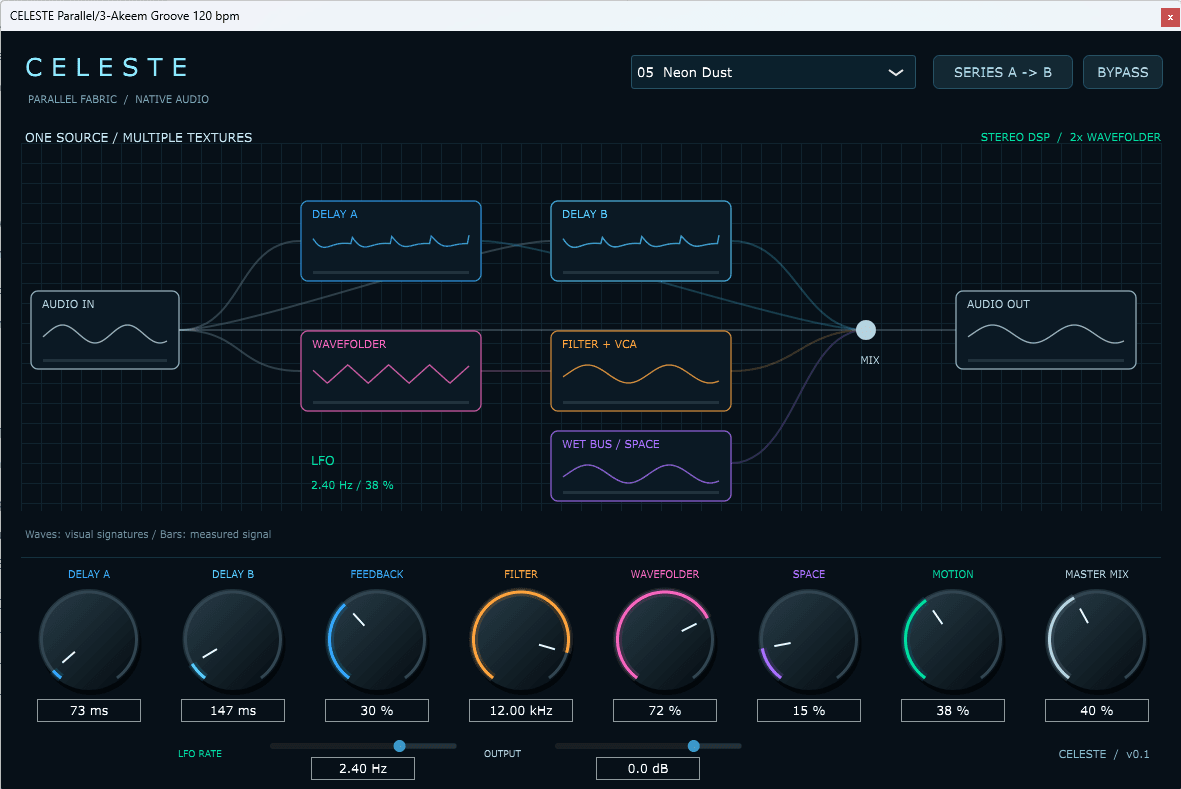This screenshot has width=1181, height=789.
Task: Click the 12.00 kHz filter value field
Action: coord(521,711)
